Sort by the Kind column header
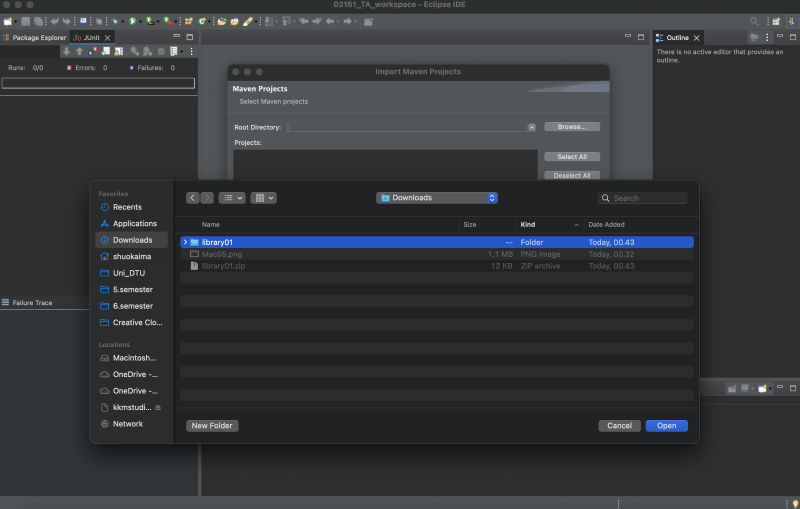The image size is (800, 509). click(x=549, y=224)
